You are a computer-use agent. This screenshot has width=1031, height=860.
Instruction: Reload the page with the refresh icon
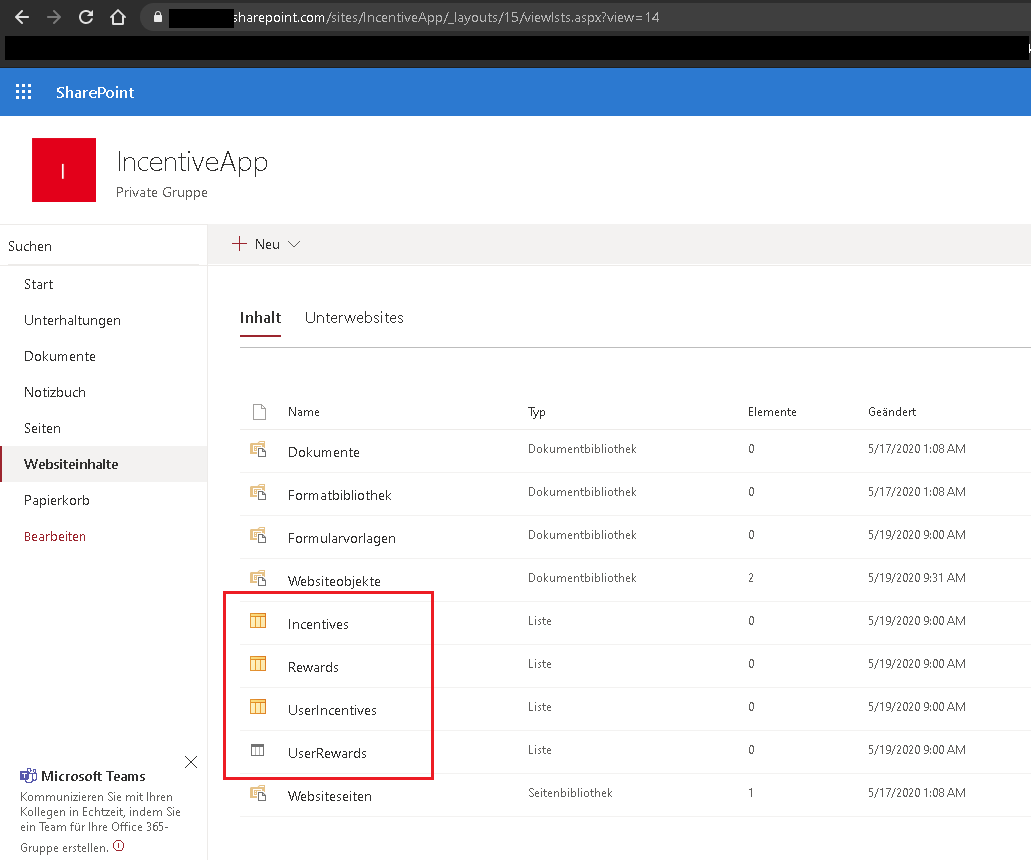point(86,17)
